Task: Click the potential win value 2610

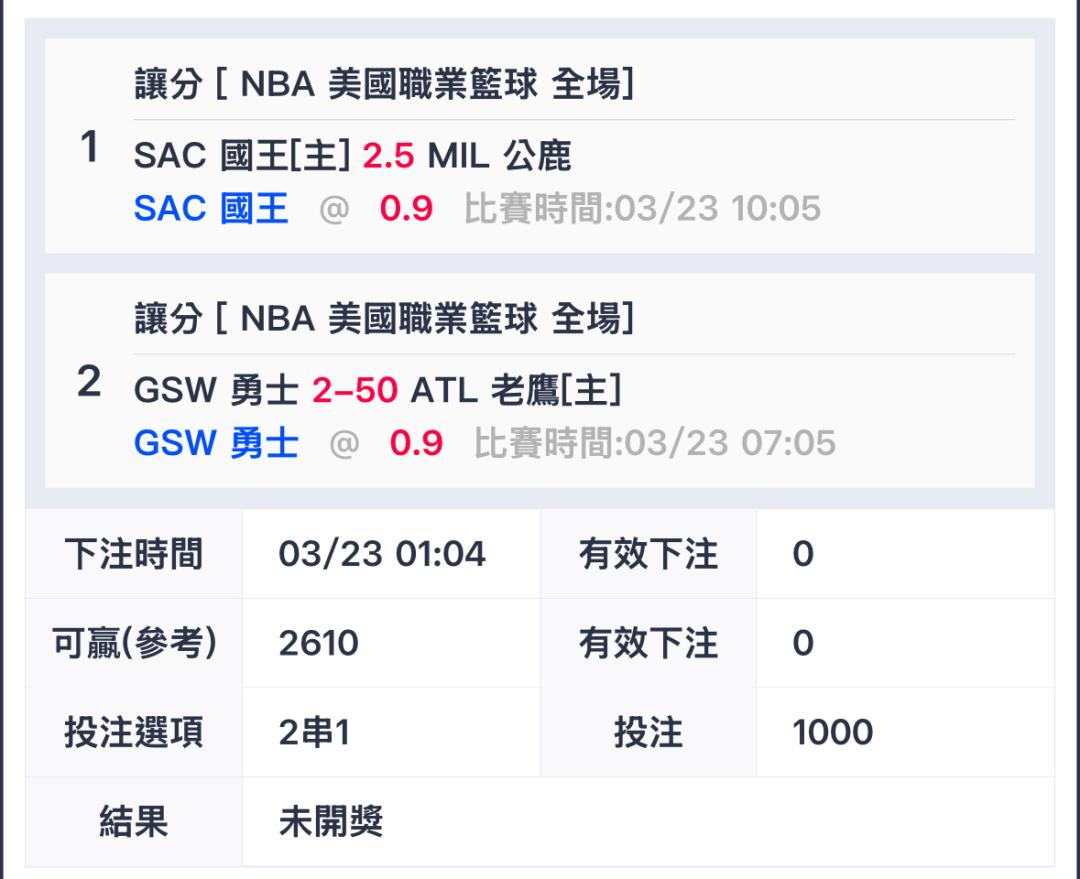Action: pos(318,643)
